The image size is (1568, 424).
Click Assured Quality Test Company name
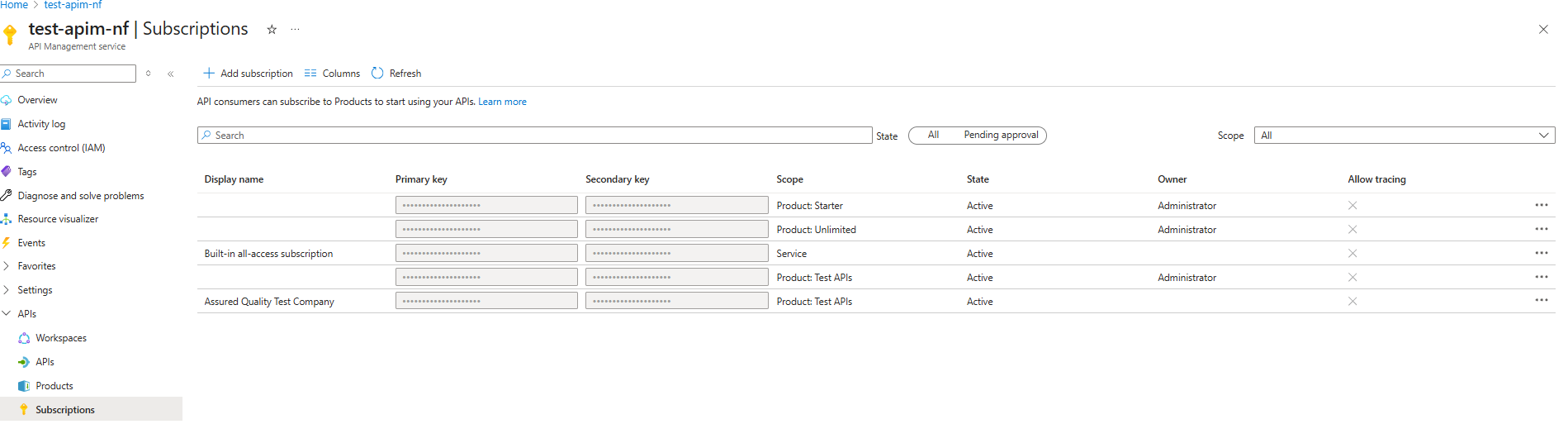(x=269, y=302)
